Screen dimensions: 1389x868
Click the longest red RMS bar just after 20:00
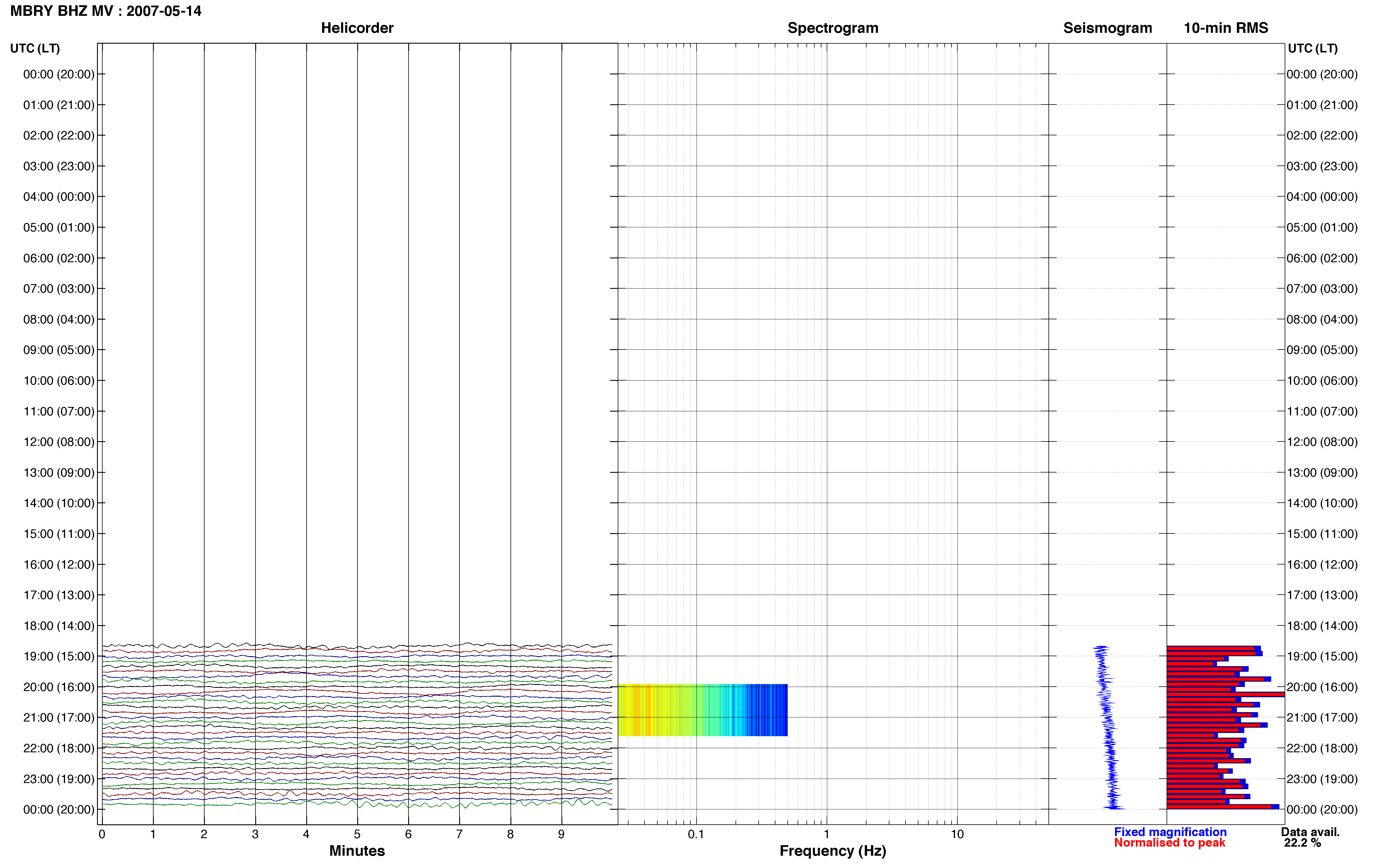(x=1225, y=695)
